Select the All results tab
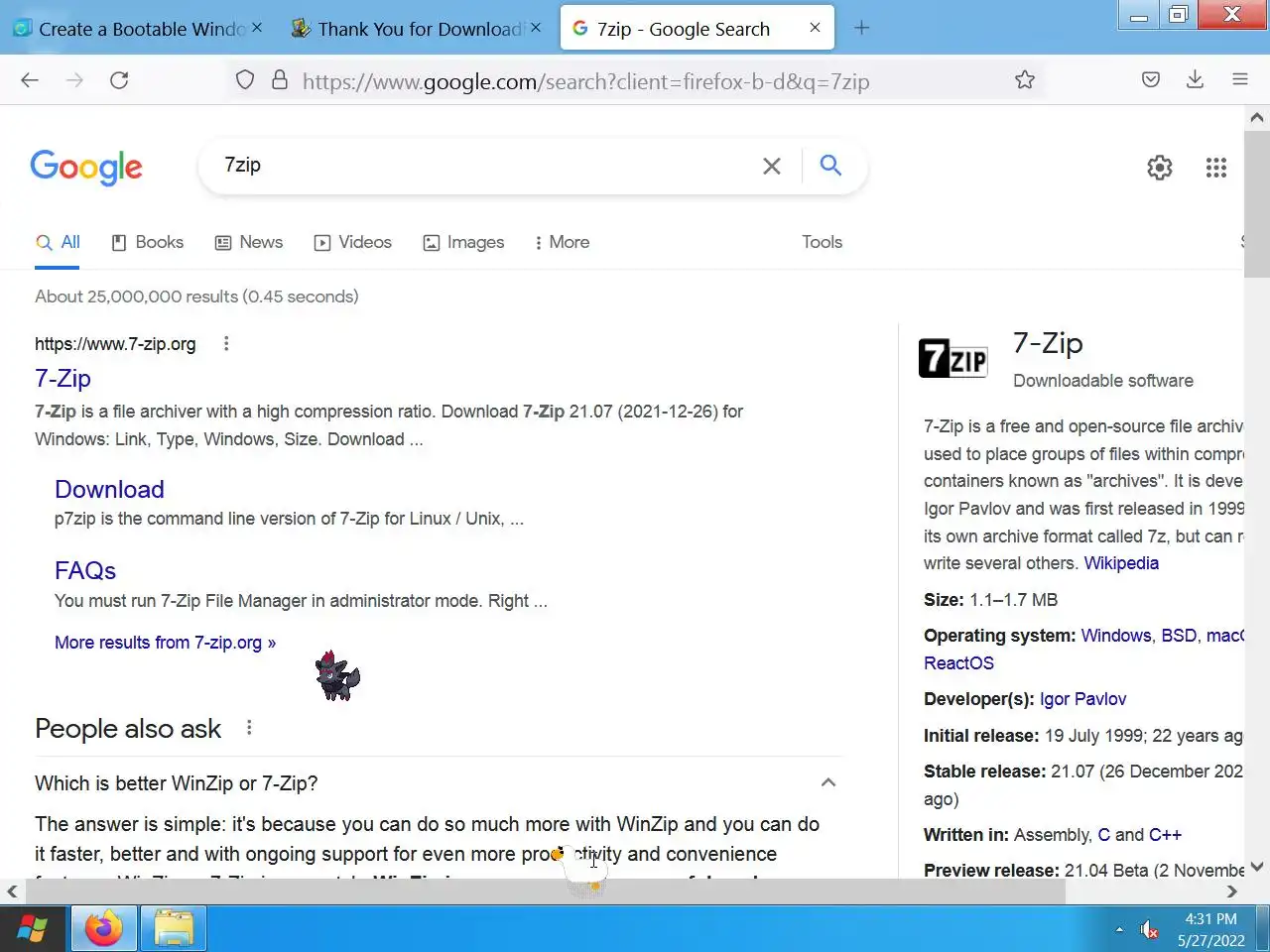The height and width of the screenshot is (952, 1270). click(58, 242)
